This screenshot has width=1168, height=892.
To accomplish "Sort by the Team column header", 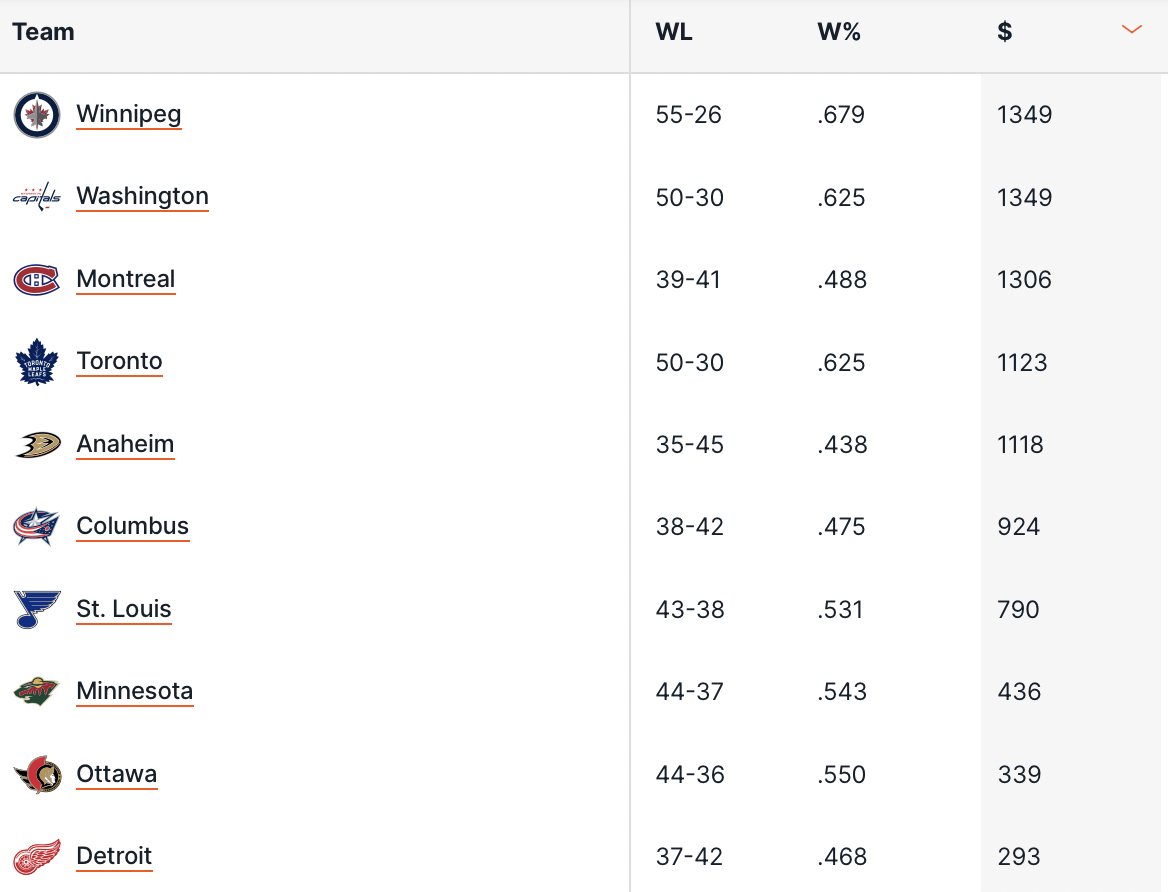I will click(x=43, y=32).
